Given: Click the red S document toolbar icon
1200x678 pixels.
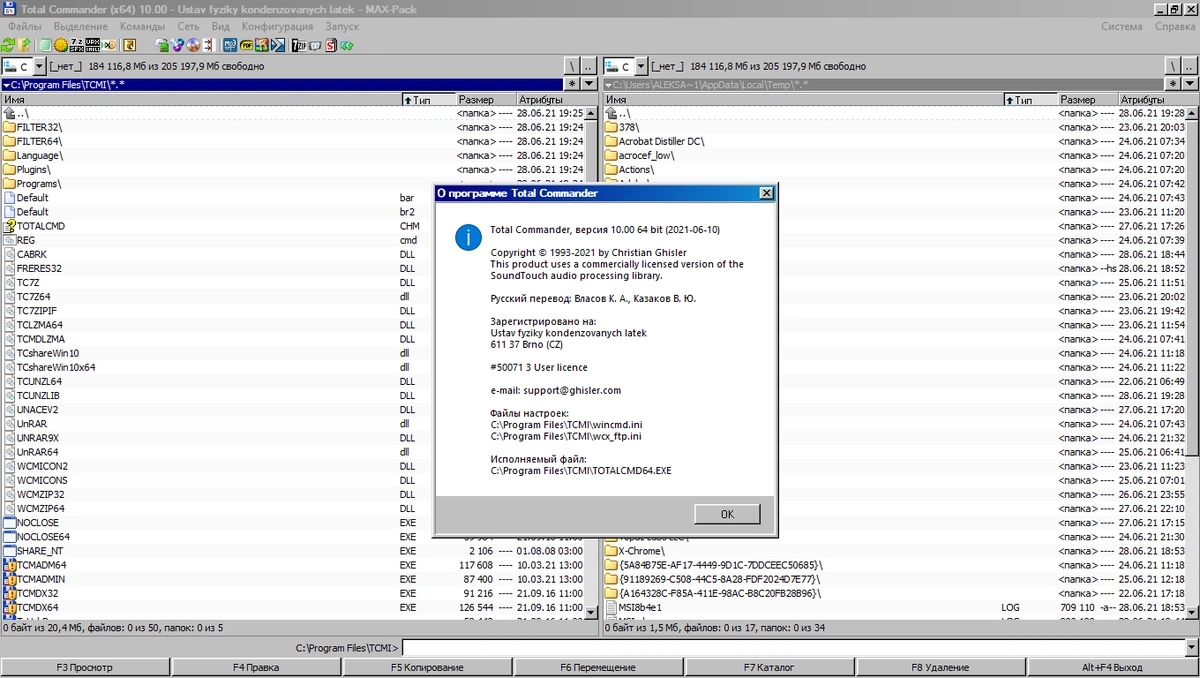Looking at the screenshot, I should (x=331, y=45).
